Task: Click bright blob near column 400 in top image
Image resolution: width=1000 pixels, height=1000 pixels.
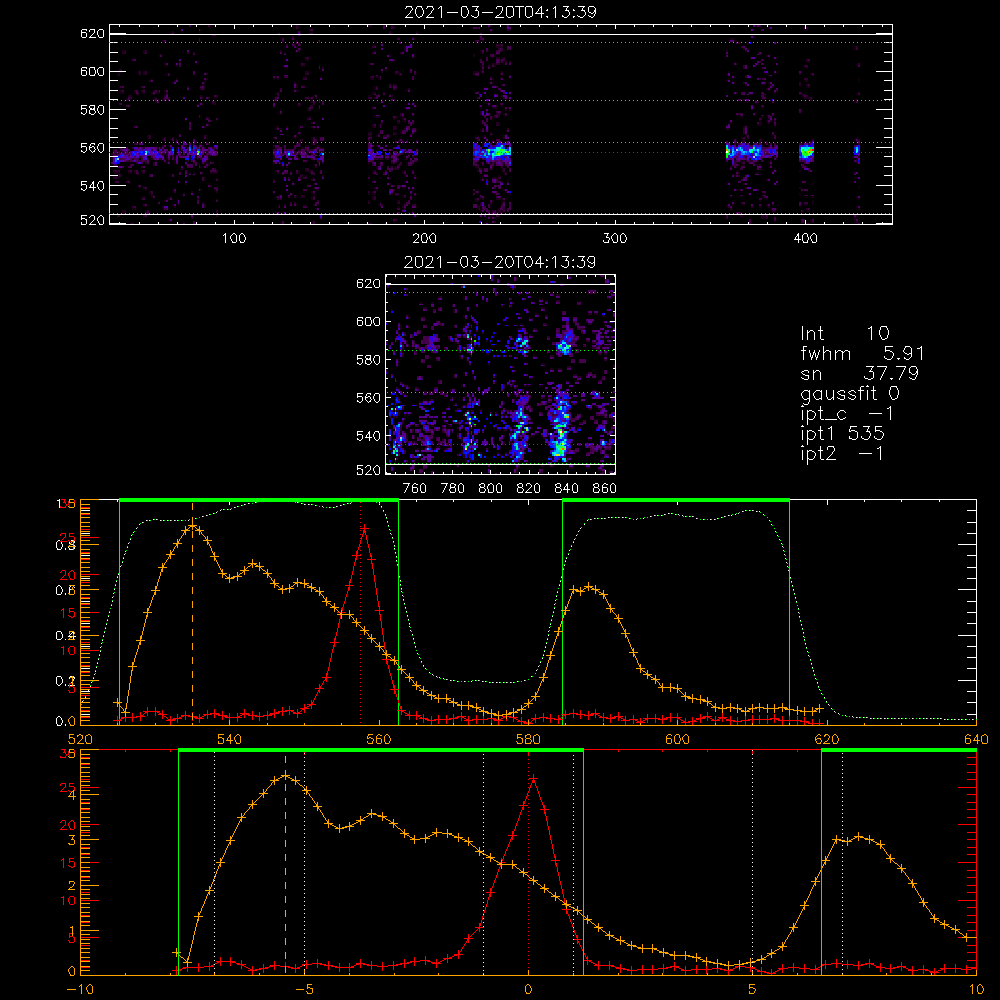Action: click(807, 152)
